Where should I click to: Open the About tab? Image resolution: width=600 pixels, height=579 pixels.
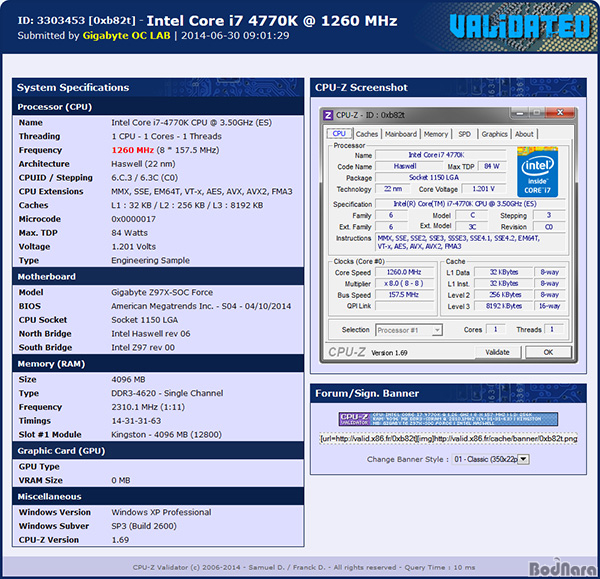[x=524, y=134]
